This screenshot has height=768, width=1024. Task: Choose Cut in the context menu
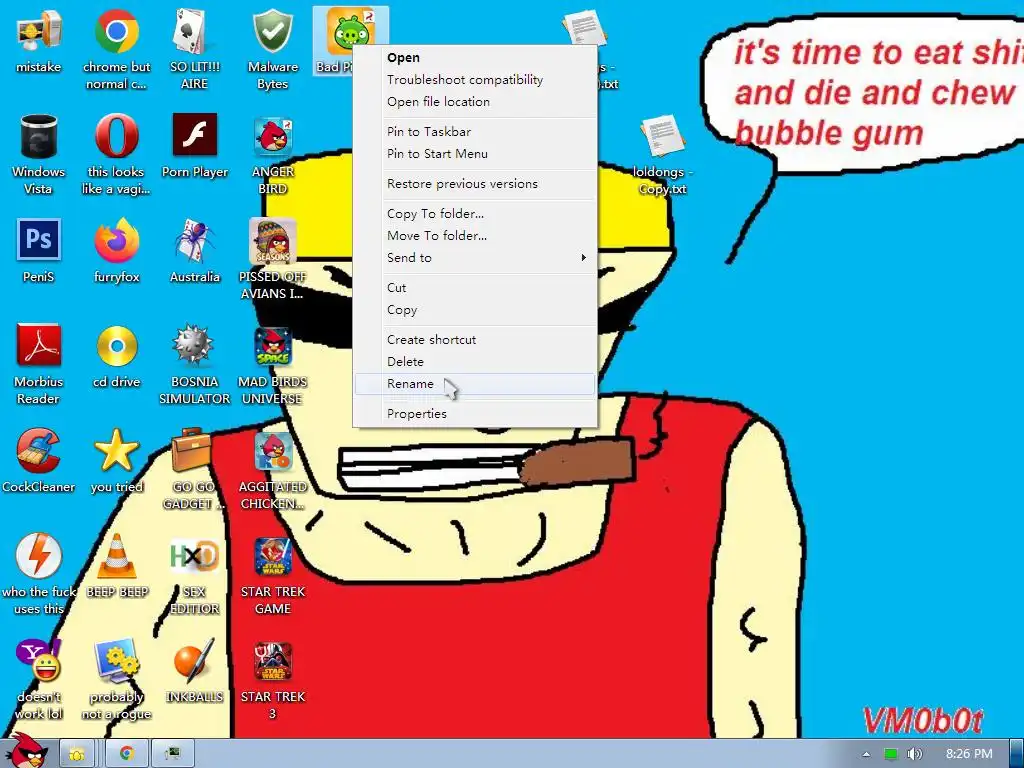475,287
